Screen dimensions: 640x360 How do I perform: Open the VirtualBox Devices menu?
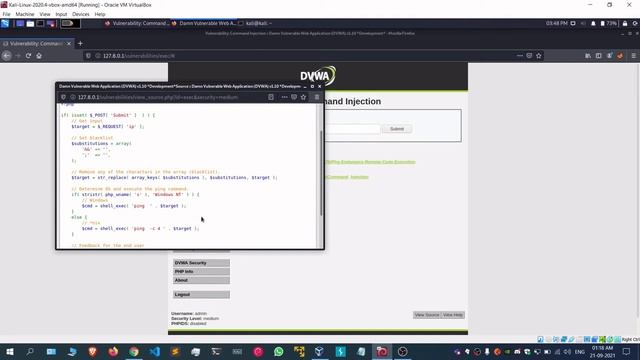(x=81, y=14)
